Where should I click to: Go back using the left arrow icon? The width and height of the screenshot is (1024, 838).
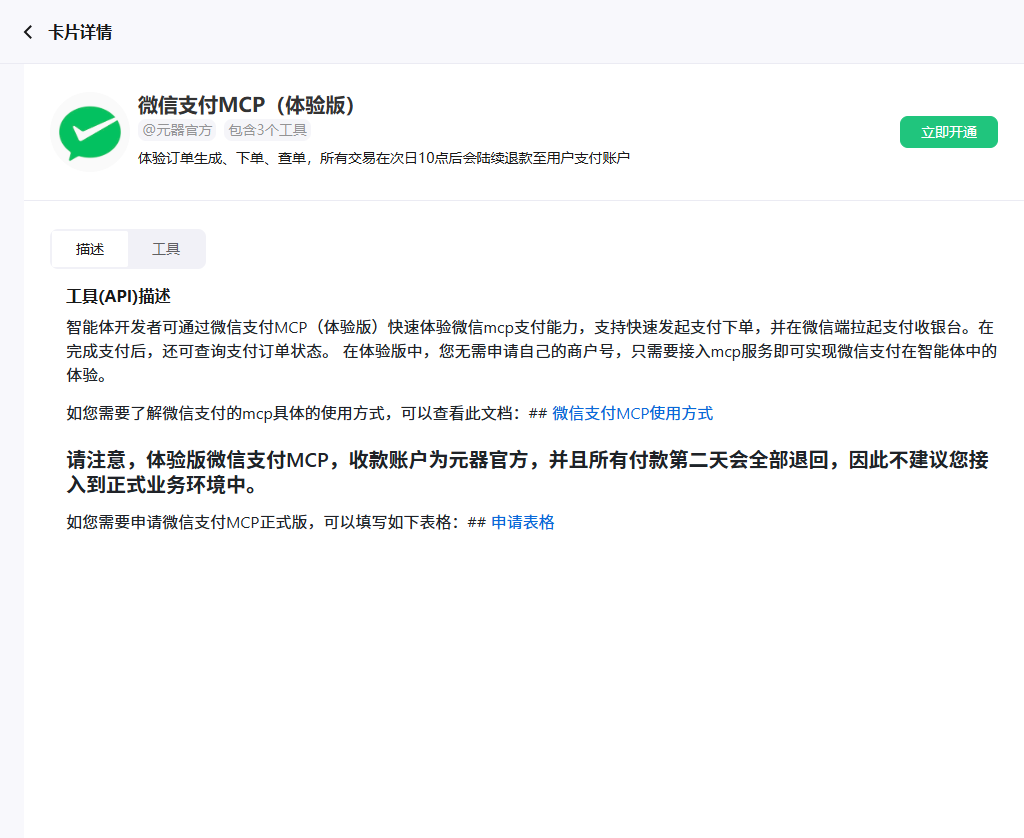(x=27, y=32)
